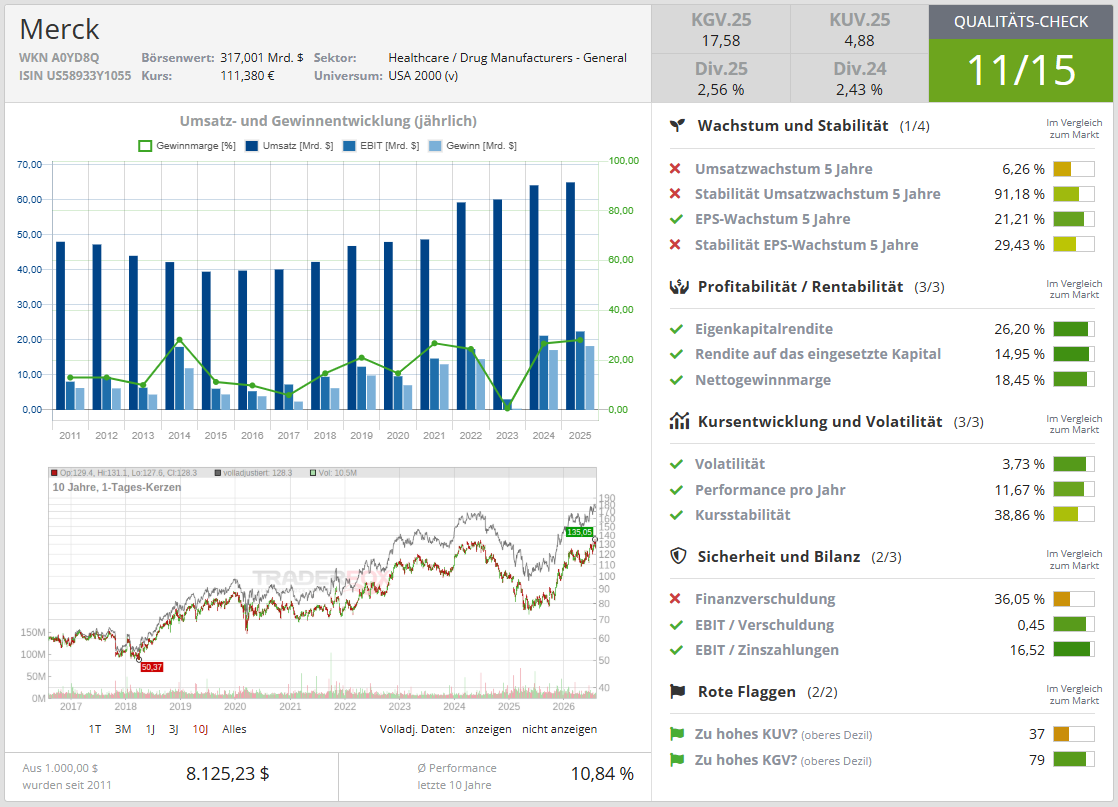Click anzeigen for Volladj. Daten

[488, 729]
